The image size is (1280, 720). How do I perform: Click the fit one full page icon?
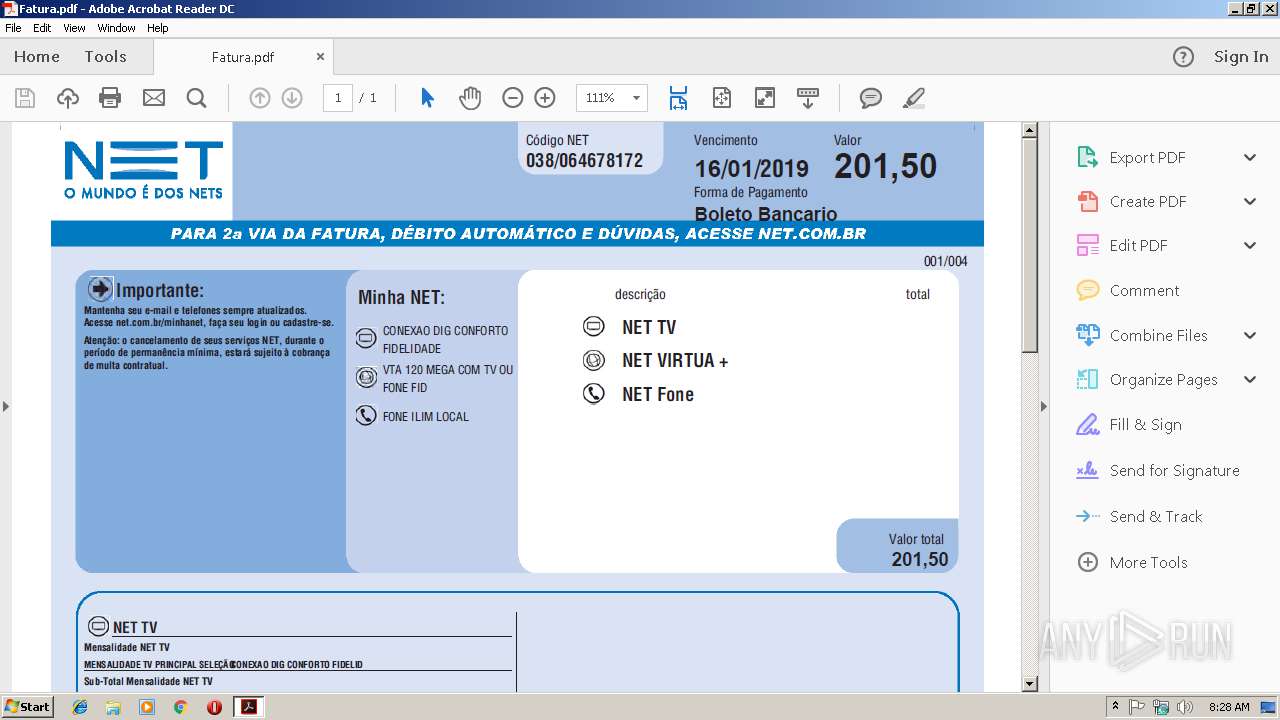click(722, 98)
